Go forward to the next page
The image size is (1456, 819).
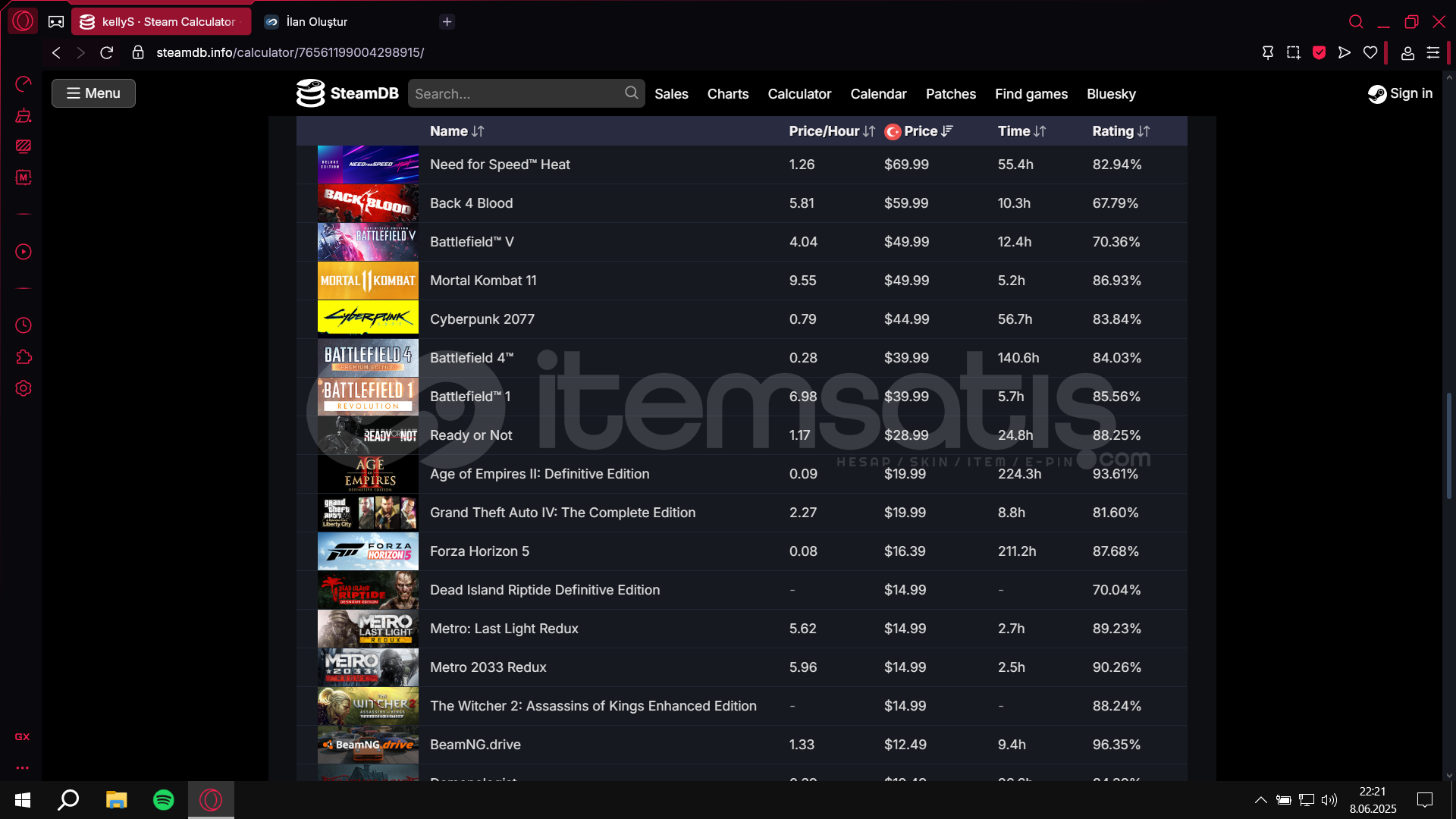pyautogui.click(x=81, y=52)
